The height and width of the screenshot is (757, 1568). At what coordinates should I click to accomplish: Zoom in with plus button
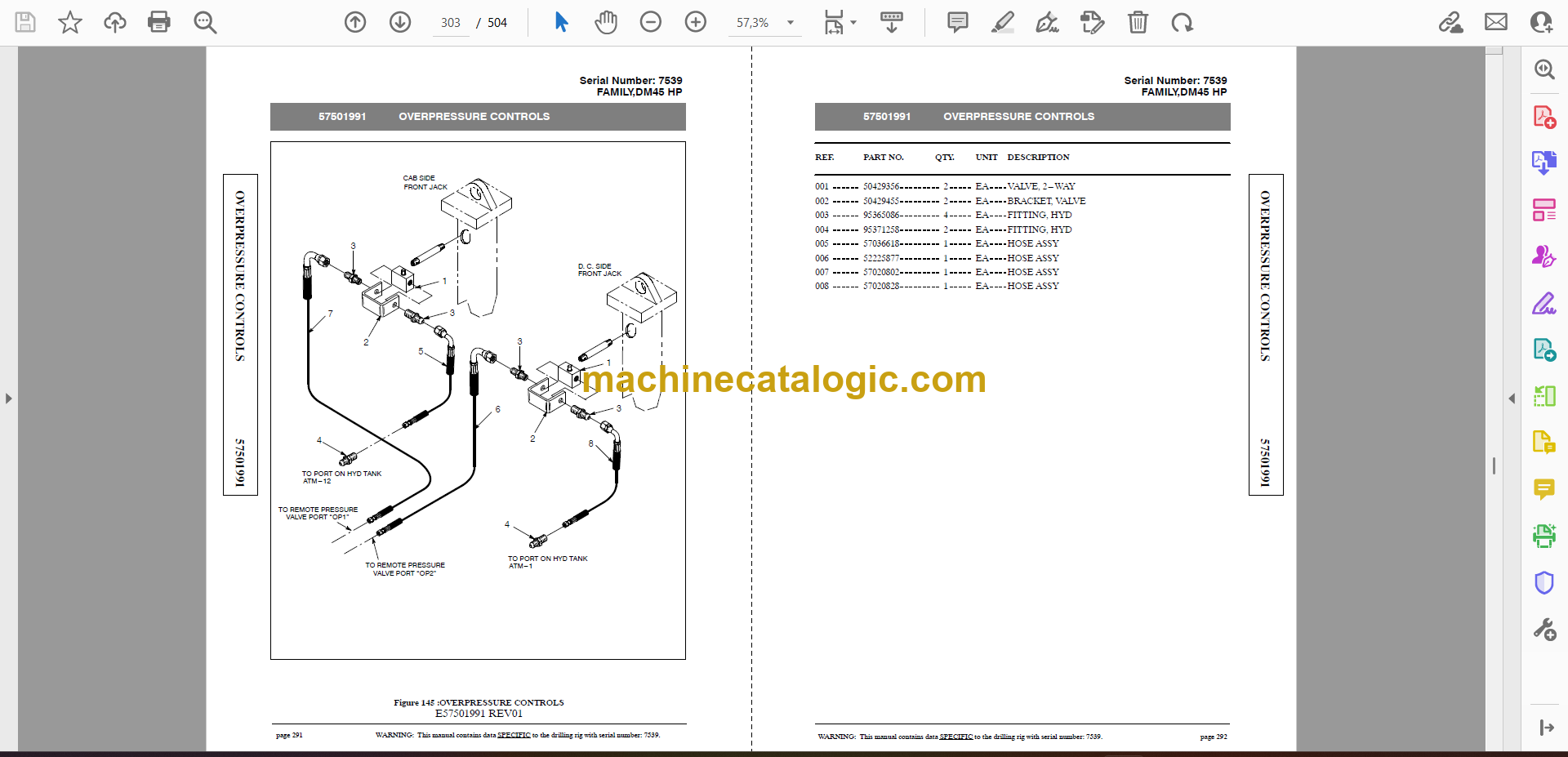pyautogui.click(x=696, y=22)
